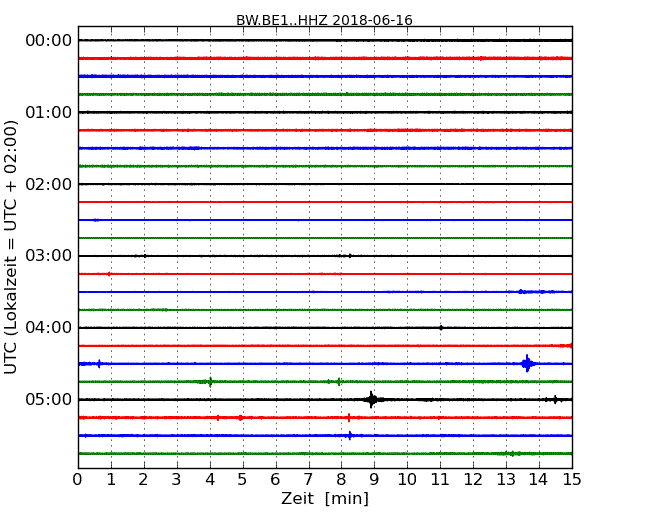Select the x-axis tick label 2

point(143,480)
